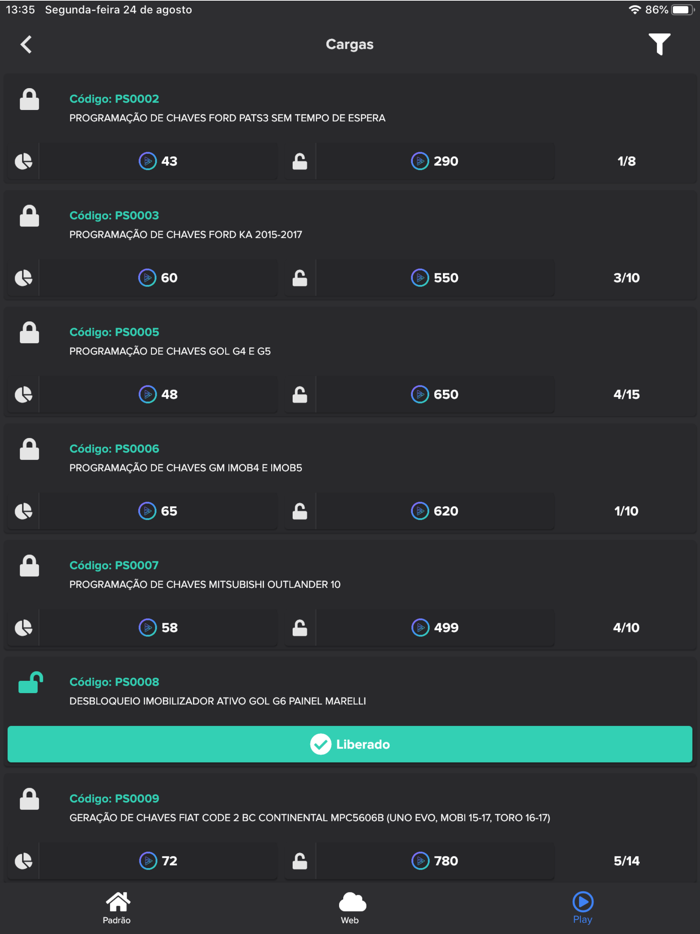Tap the pie chart icon for PS0002
This screenshot has height=934, width=700.
click(x=22, y=160)
